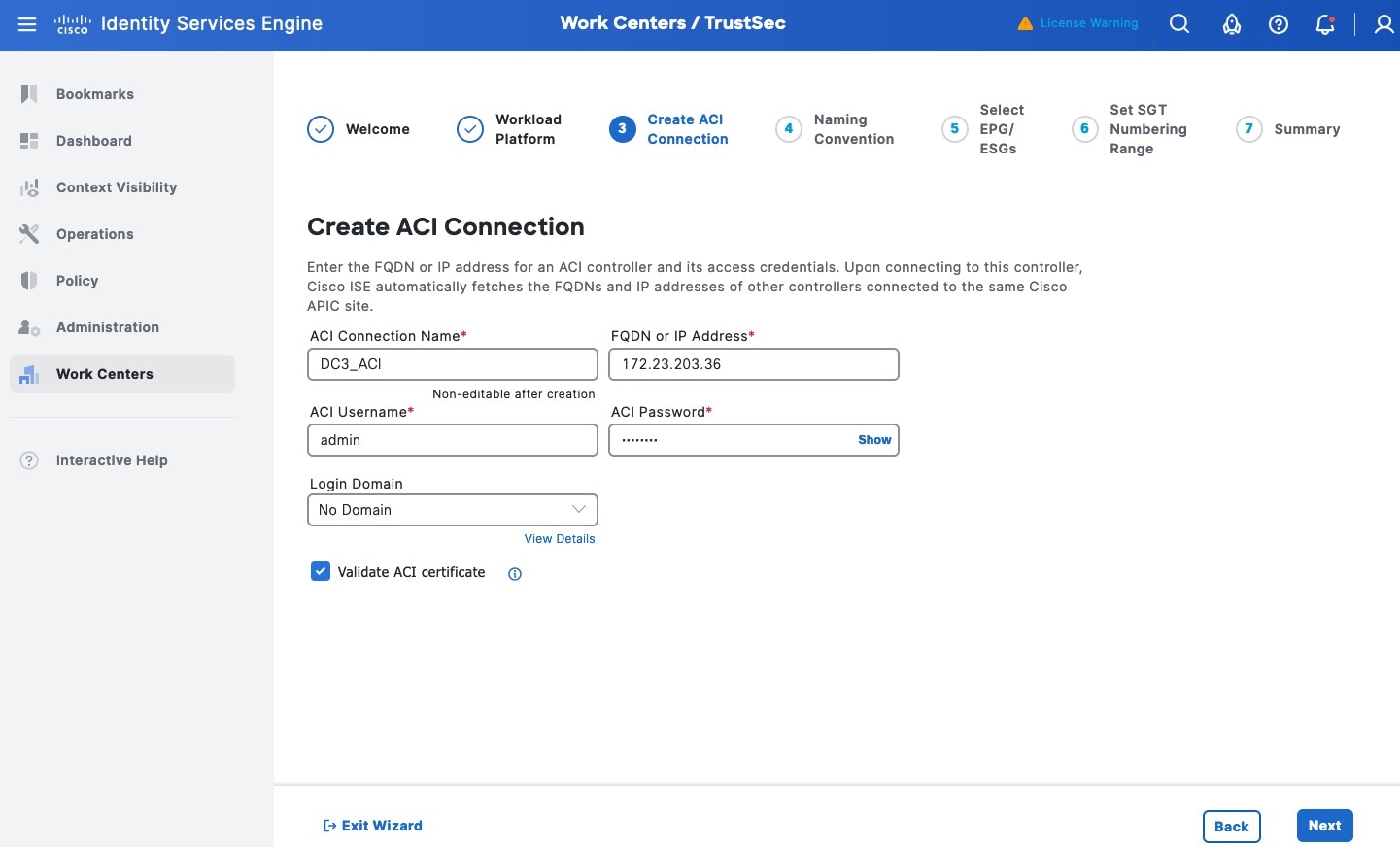Click the Dashboard sidebar icon

29,141
